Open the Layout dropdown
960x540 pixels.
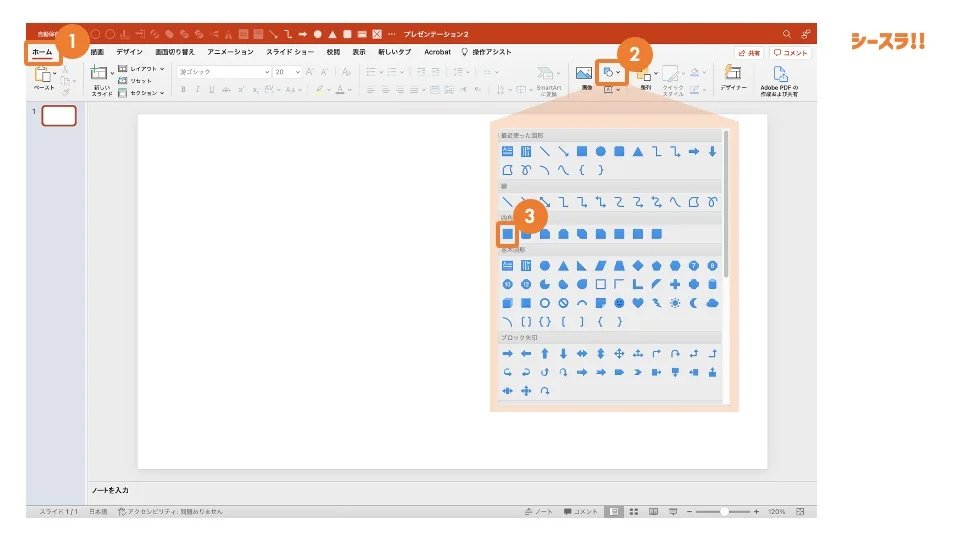coord(141,69)
